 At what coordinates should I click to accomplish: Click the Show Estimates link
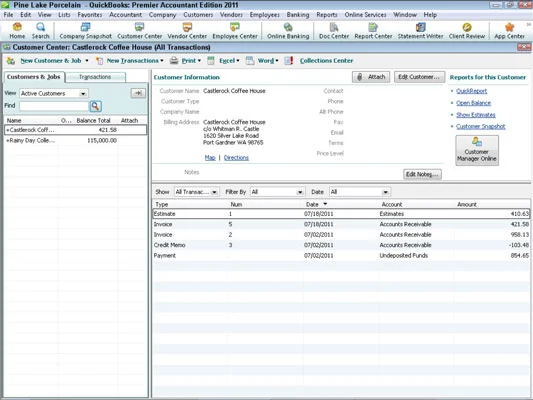476,115
